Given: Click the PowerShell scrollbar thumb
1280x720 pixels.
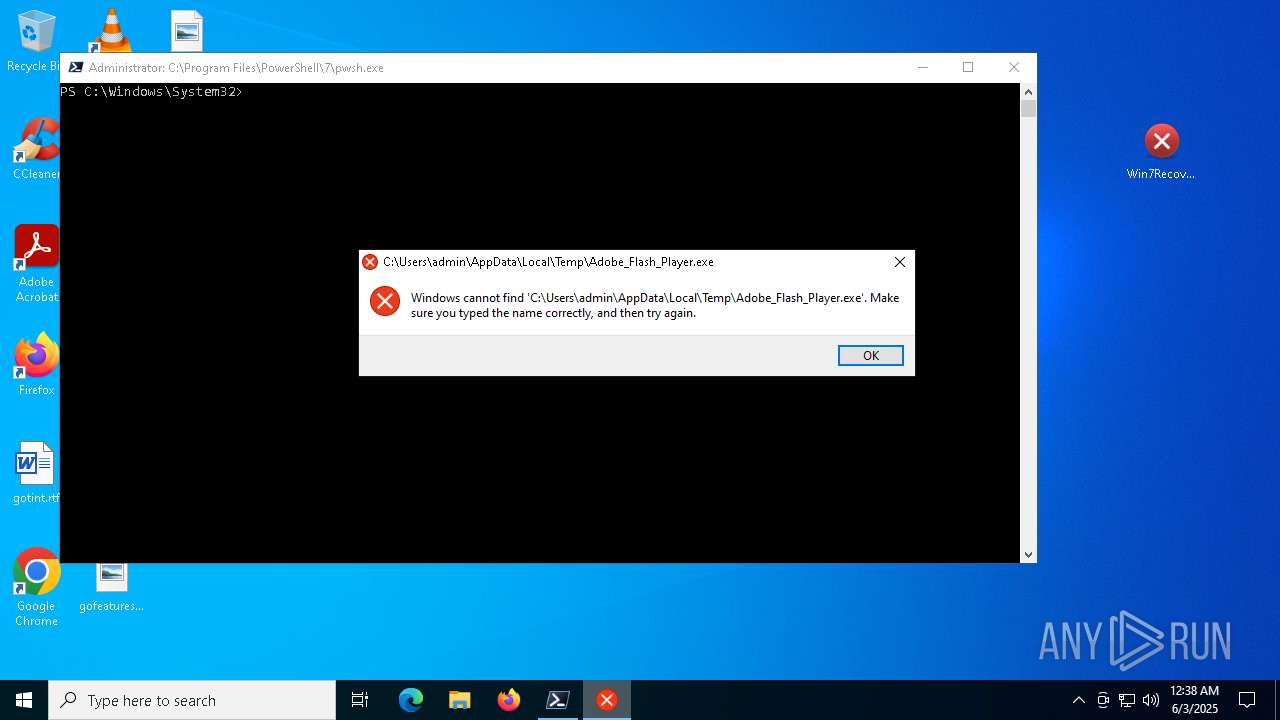Looking at the screenshot, I should pyautogui.click(x=1028, y=108).
